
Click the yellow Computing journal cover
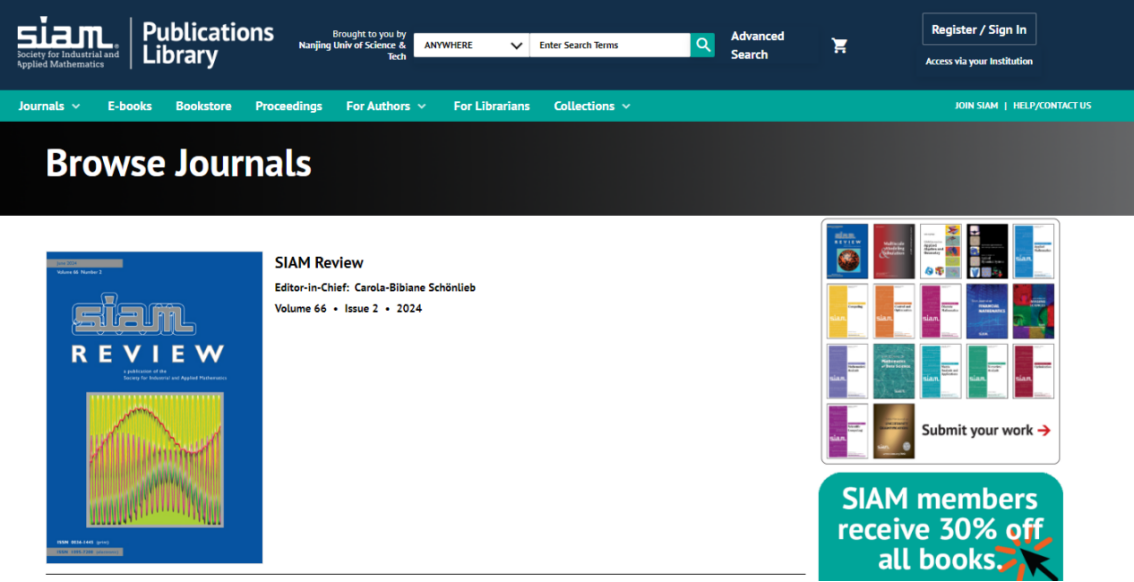(847, 311)
